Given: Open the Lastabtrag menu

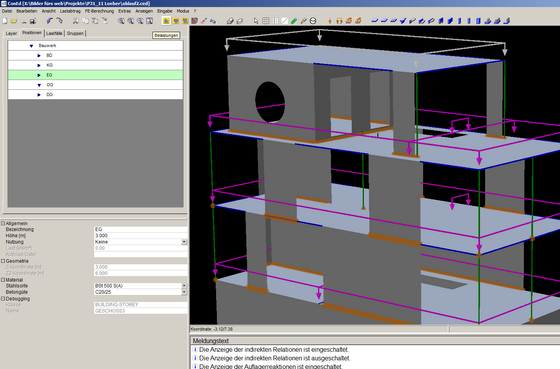Looking at the screenshot, I should pos(70,11).
